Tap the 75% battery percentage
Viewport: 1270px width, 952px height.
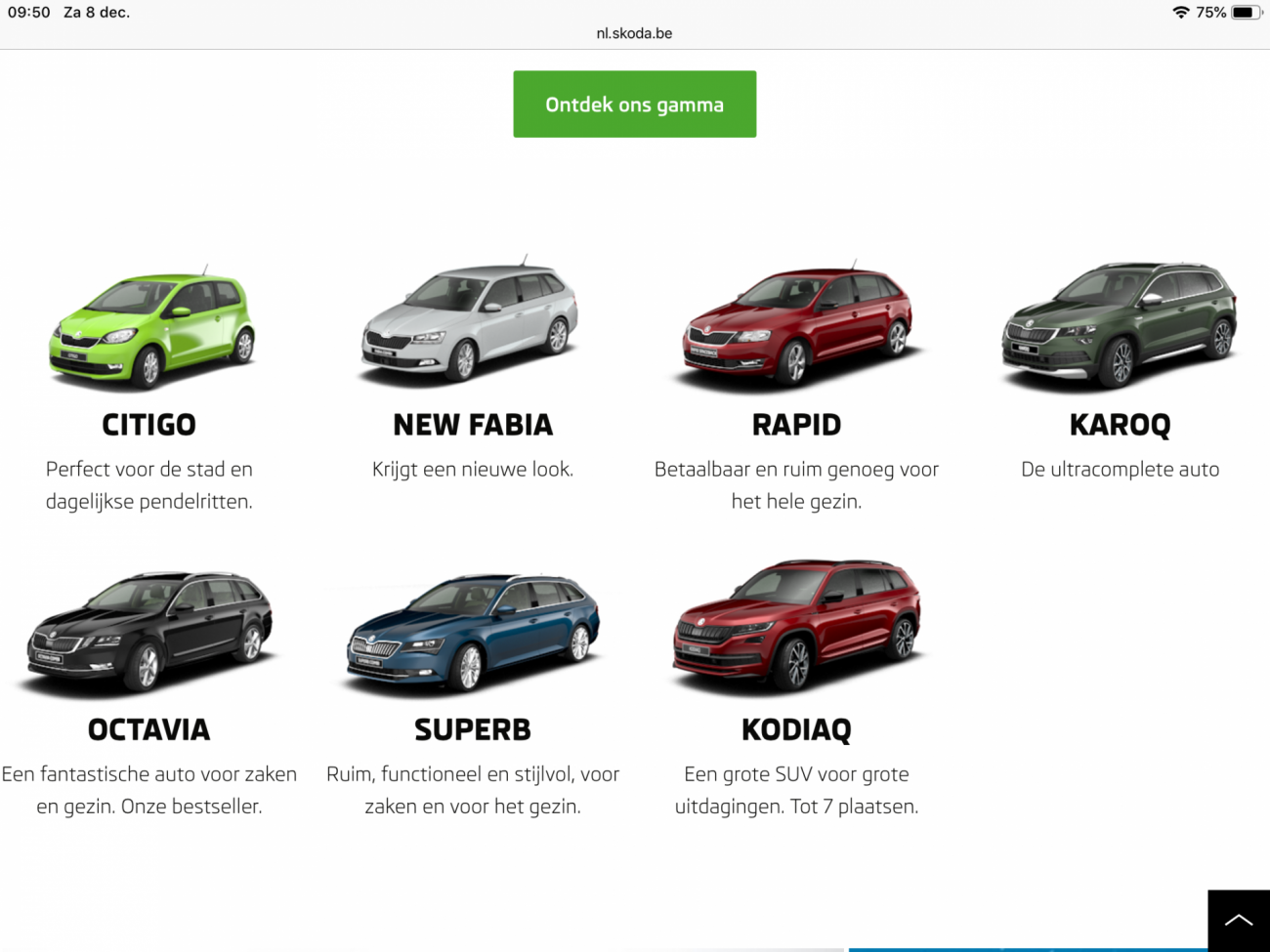tap(1211, 13)
